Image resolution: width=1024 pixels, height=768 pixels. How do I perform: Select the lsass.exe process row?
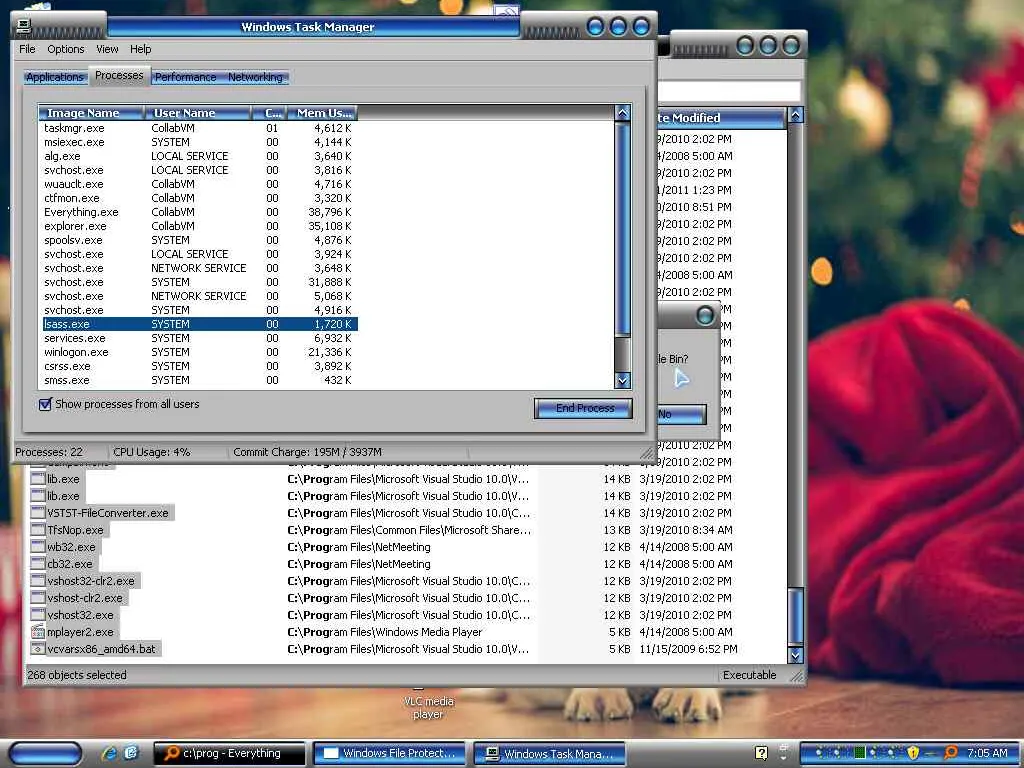point(198,324)
